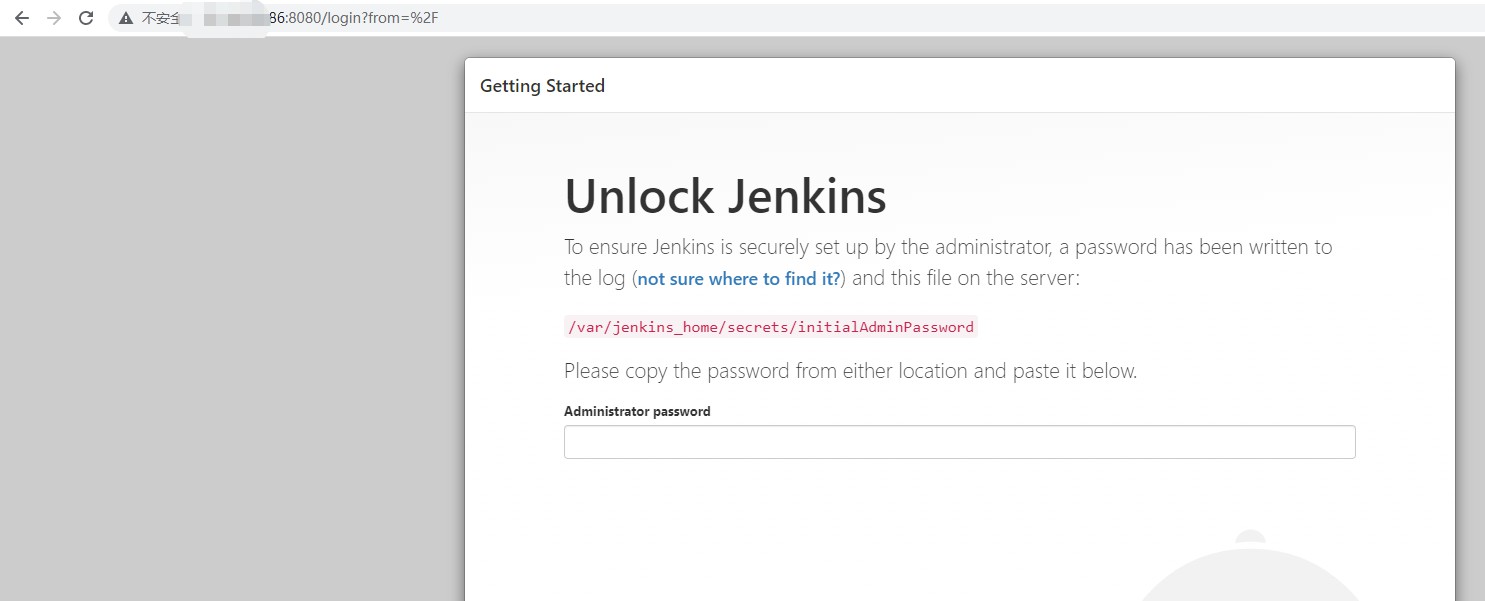Click the Administrator password label
The height and width of the screenshot is (601, 1485).
coord(637,411)
